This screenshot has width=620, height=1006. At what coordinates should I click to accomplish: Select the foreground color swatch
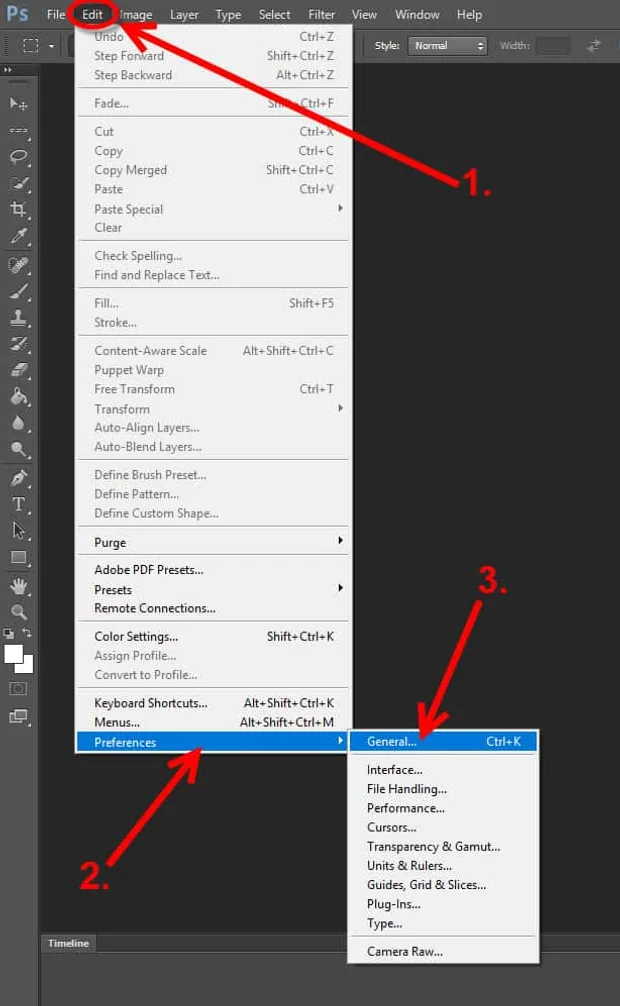point(13,654)
